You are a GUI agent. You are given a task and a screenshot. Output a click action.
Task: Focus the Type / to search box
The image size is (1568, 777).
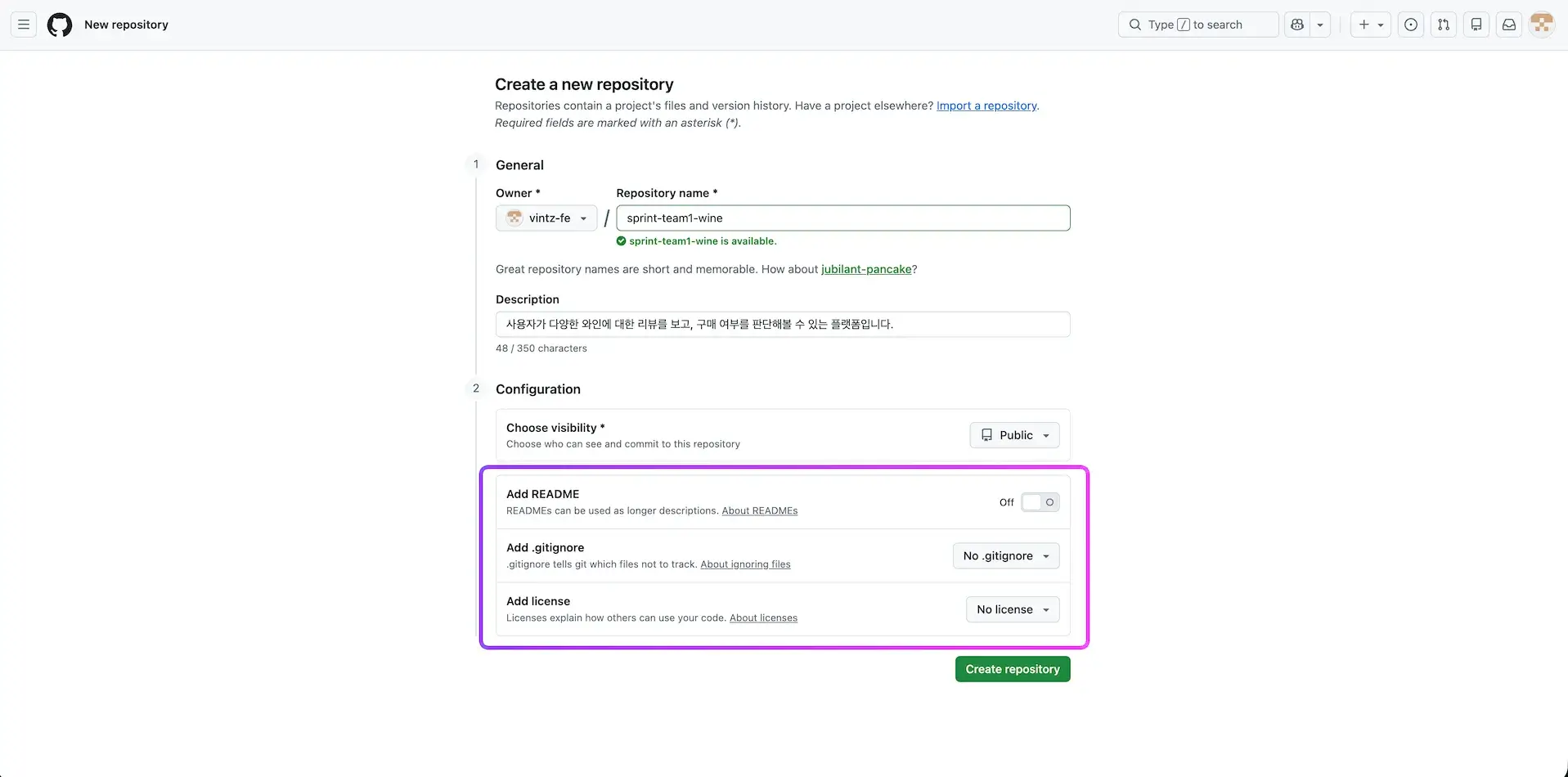pyautogui.click(x=1198, y=25)
